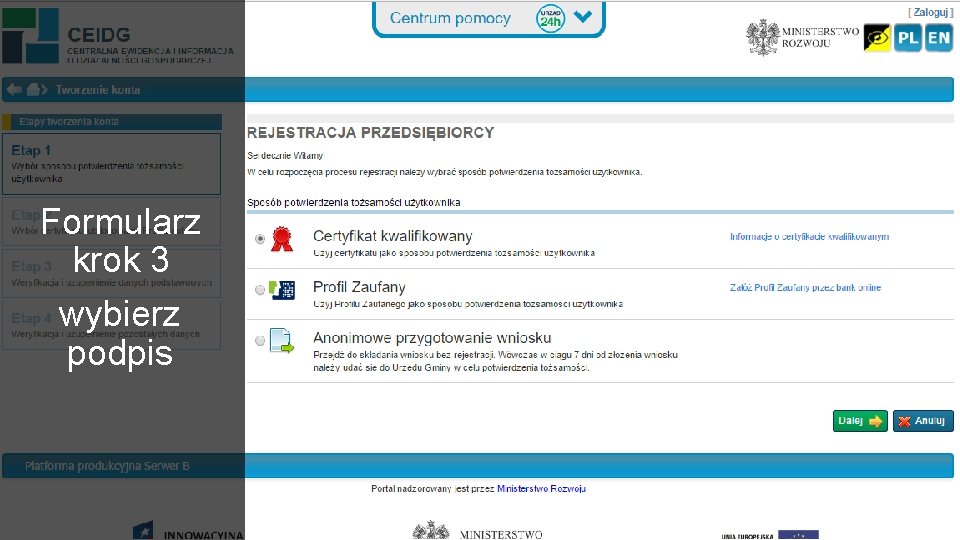The image size is (960, 540).
Task: Expand the Centrum pomocy dropdown chevron
Action: click(583, 17)
